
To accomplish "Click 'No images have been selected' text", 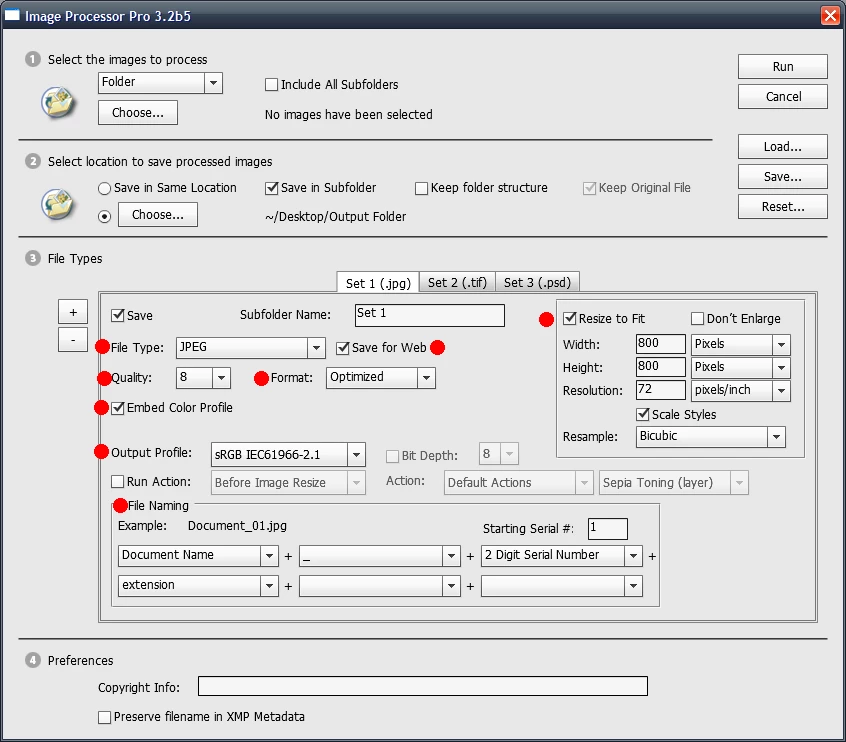I will click(x=349, y=114).
